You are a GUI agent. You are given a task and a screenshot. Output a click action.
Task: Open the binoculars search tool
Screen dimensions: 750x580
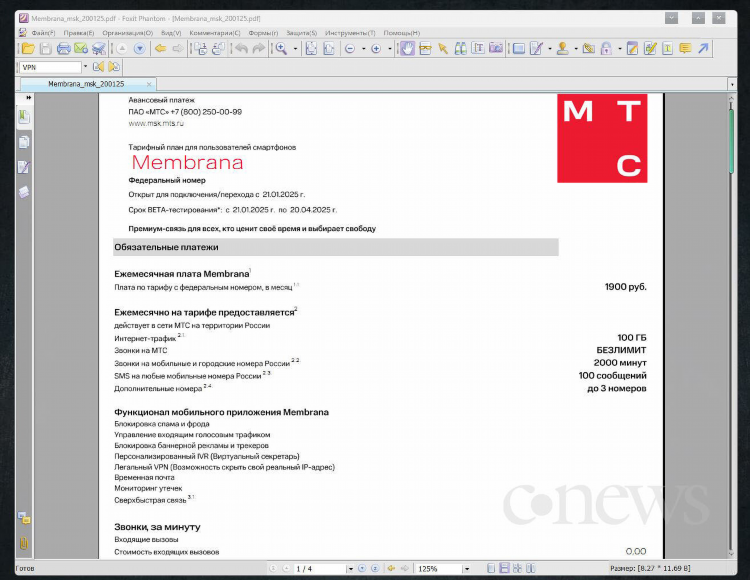click(460, 49)
